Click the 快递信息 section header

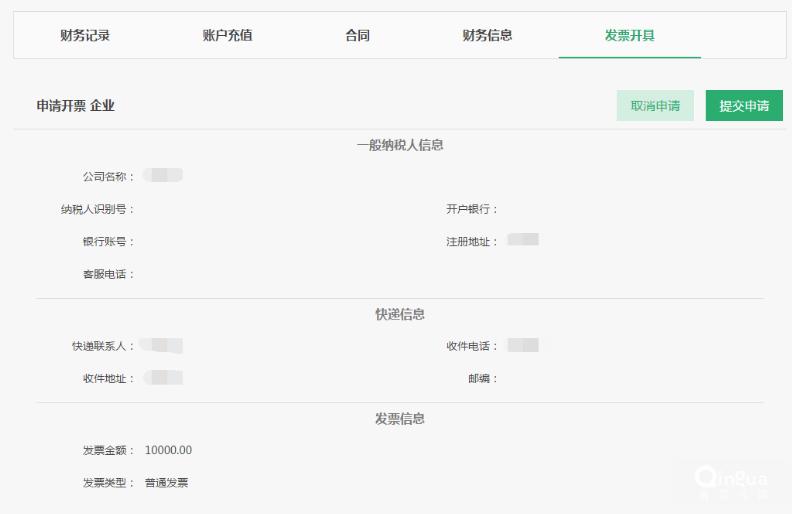[400, 314]
